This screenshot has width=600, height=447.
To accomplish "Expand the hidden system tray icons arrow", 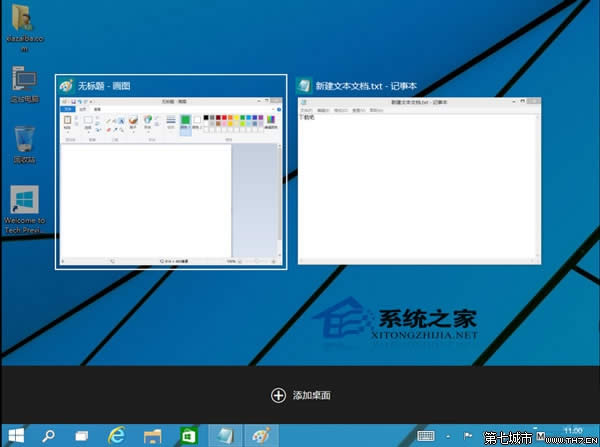I will point(449,436).
